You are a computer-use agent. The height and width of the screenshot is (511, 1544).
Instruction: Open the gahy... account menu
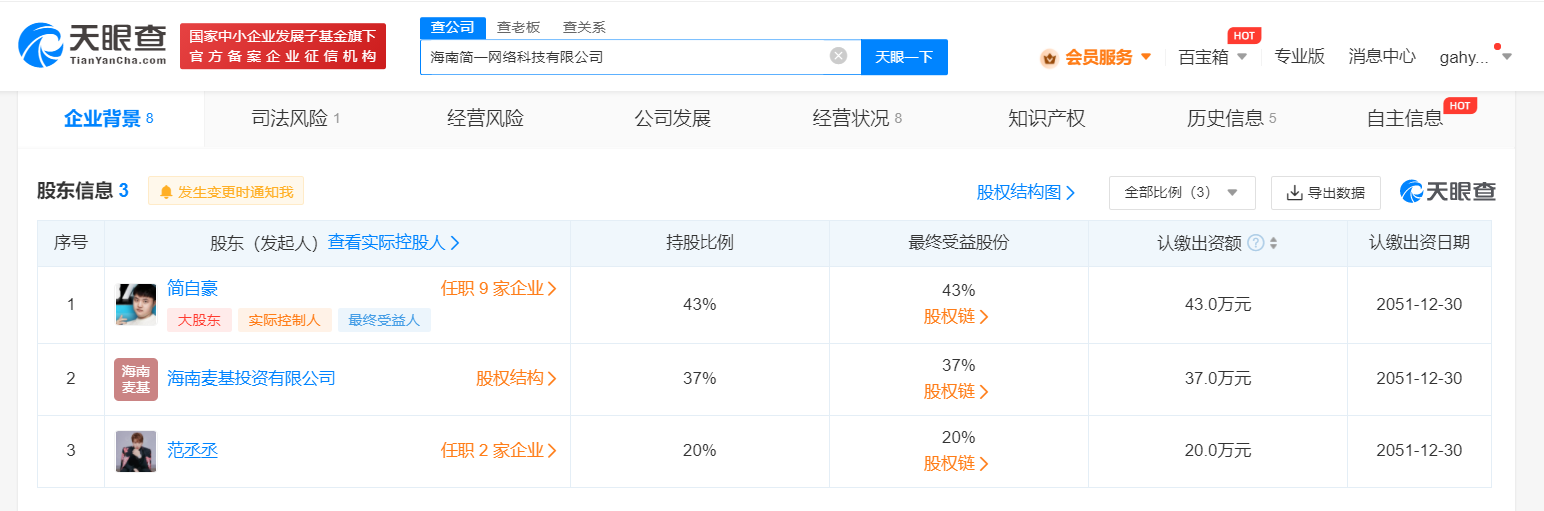click(1475, 57)
